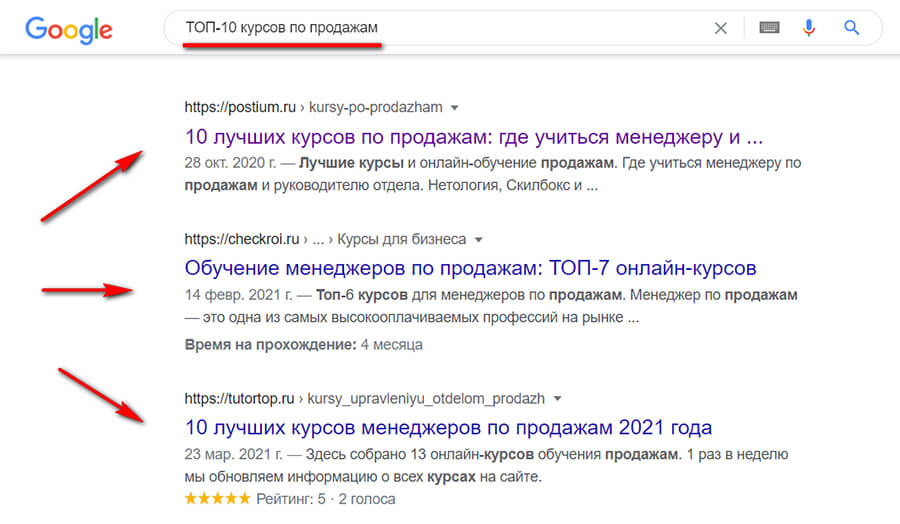Open the dropdown arrow next to 'Курсы для бизнеса'
Viewport: 900px width, 524px height.
478,240
